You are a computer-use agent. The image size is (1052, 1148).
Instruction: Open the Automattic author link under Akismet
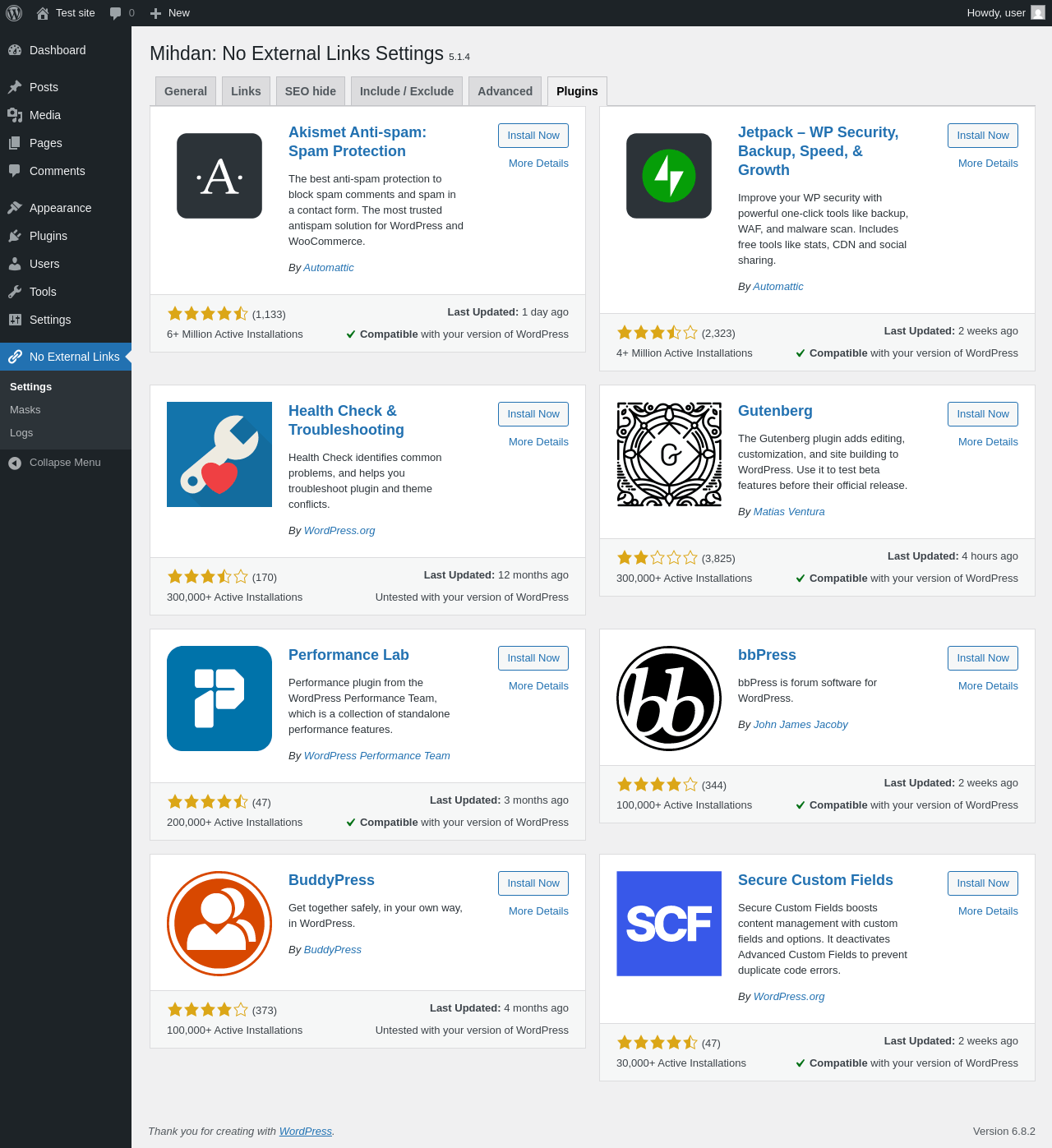point(329,268)
